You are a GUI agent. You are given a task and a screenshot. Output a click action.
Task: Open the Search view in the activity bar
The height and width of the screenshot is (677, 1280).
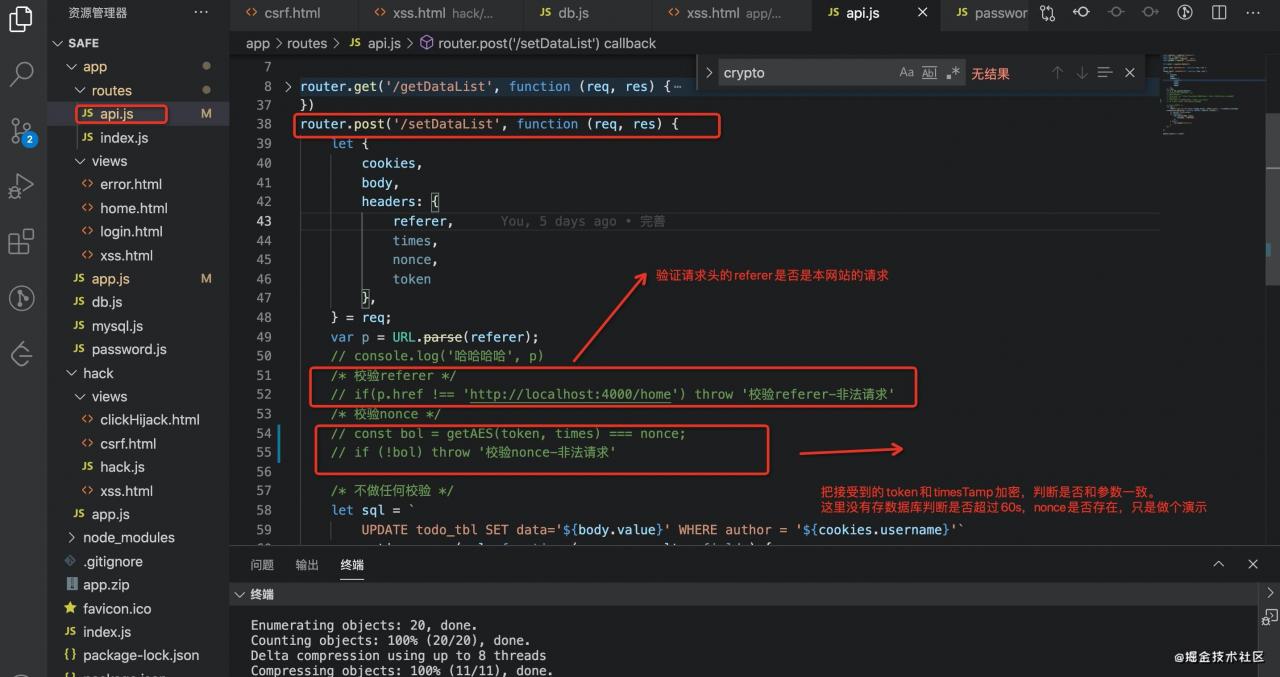coord(21,75)
